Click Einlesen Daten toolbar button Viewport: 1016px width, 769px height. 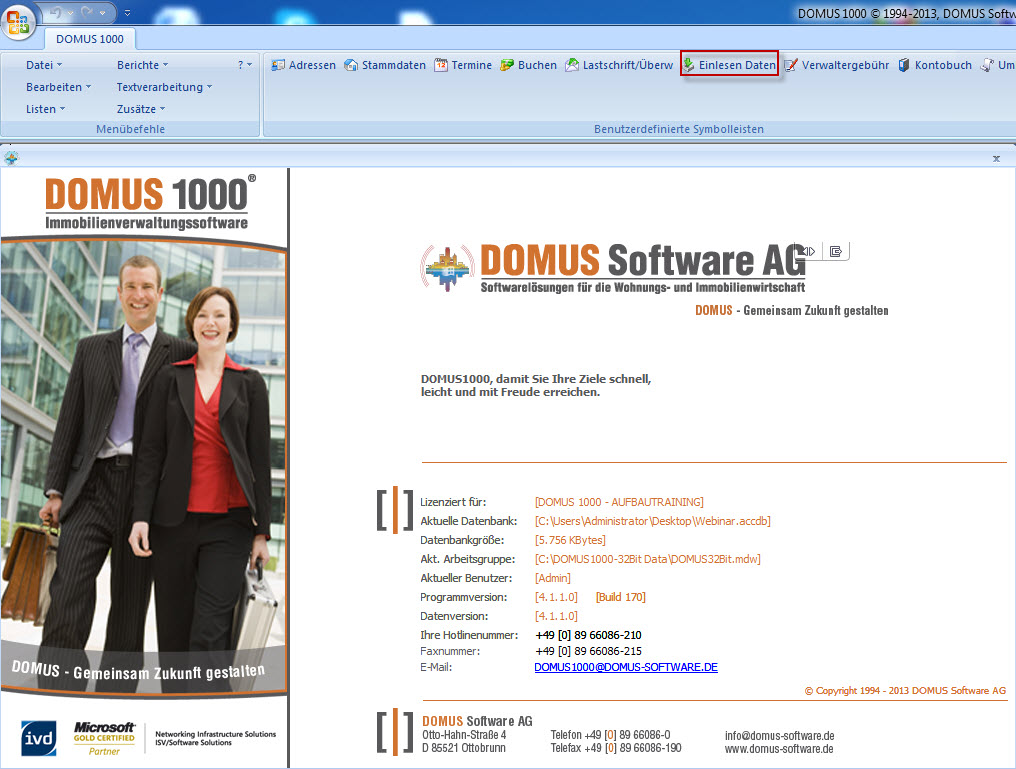click(x=729, y=65)
